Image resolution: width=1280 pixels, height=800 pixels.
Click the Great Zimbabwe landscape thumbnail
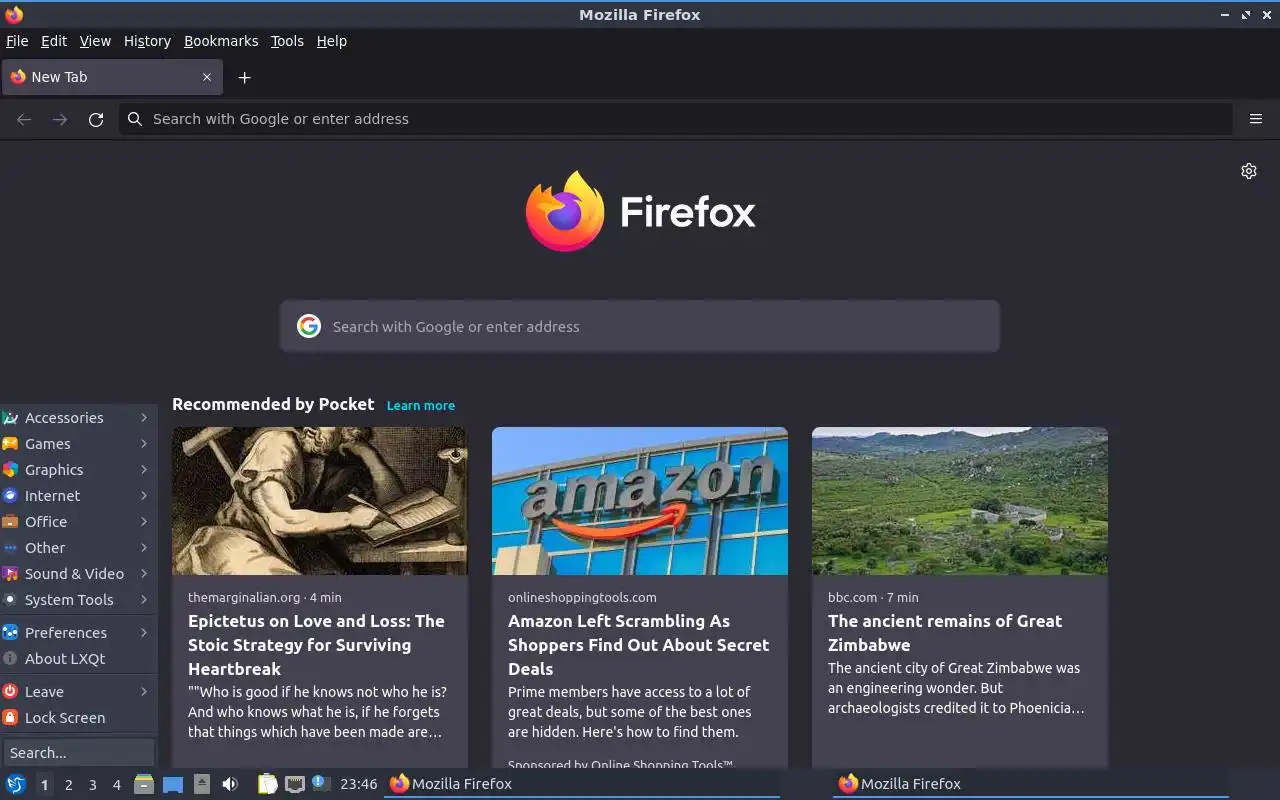pos(960,501)
